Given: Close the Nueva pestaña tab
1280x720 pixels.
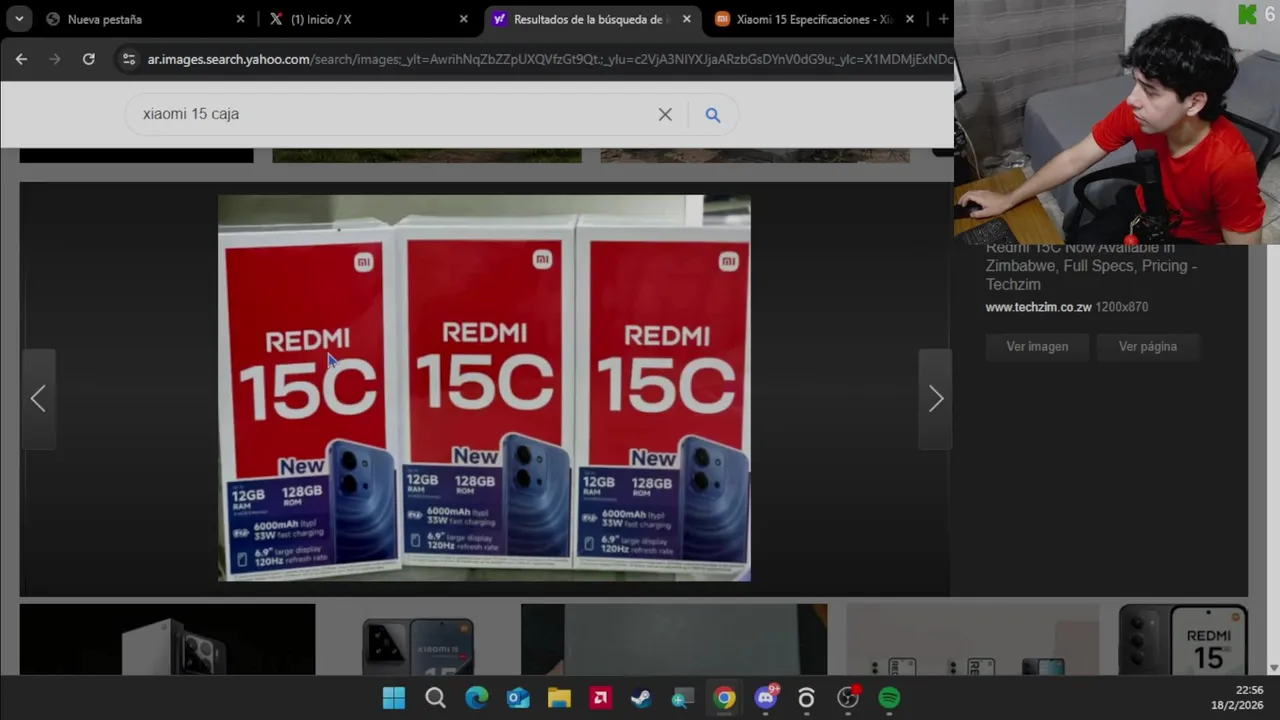Looking at the screenshot, I should [240, 19].
